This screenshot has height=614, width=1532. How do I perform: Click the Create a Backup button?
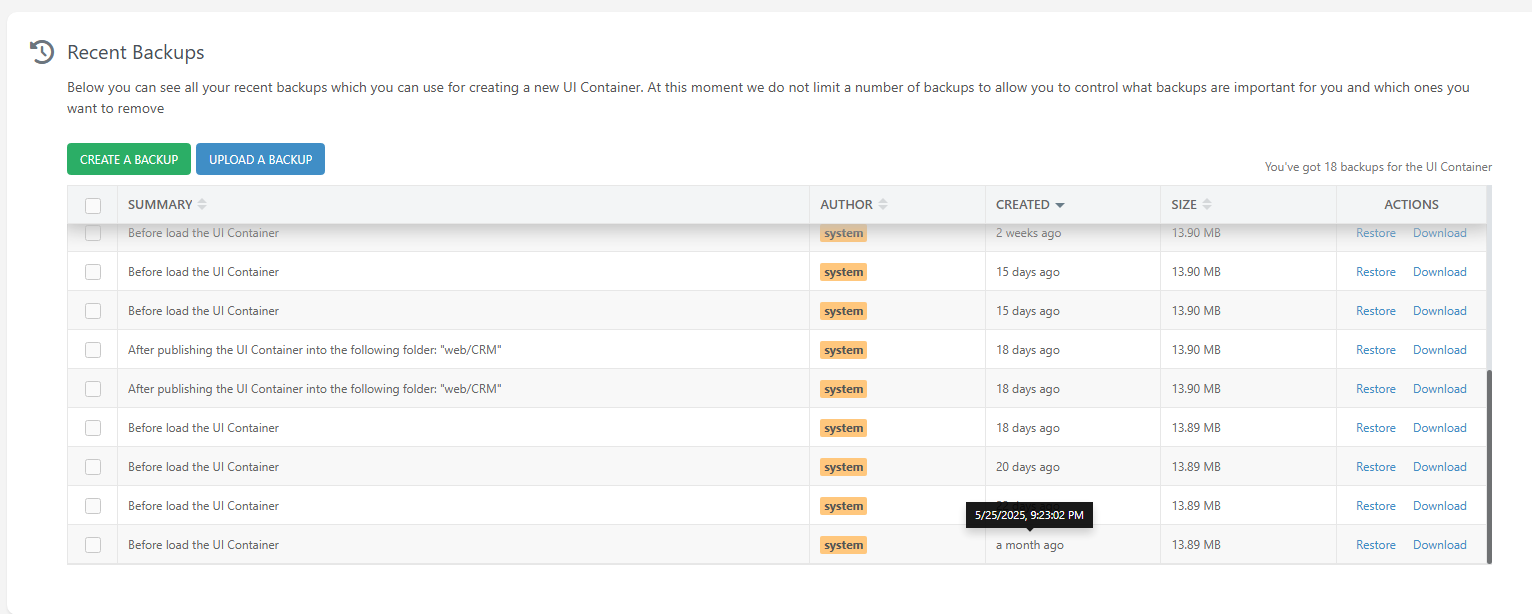point(129,159)
